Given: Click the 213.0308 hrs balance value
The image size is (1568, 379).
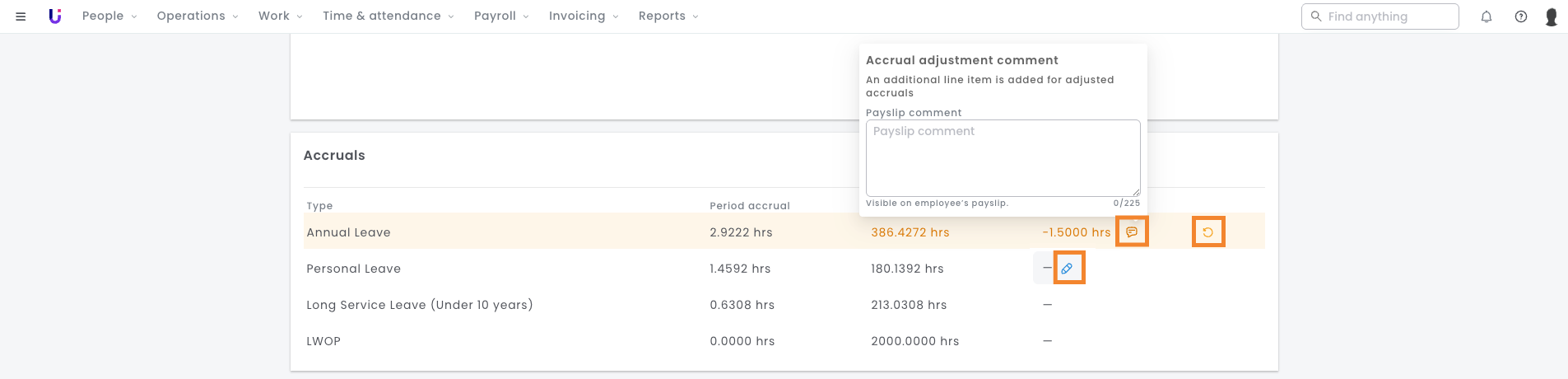Looking at the screenshot, I should coord(909,305).
